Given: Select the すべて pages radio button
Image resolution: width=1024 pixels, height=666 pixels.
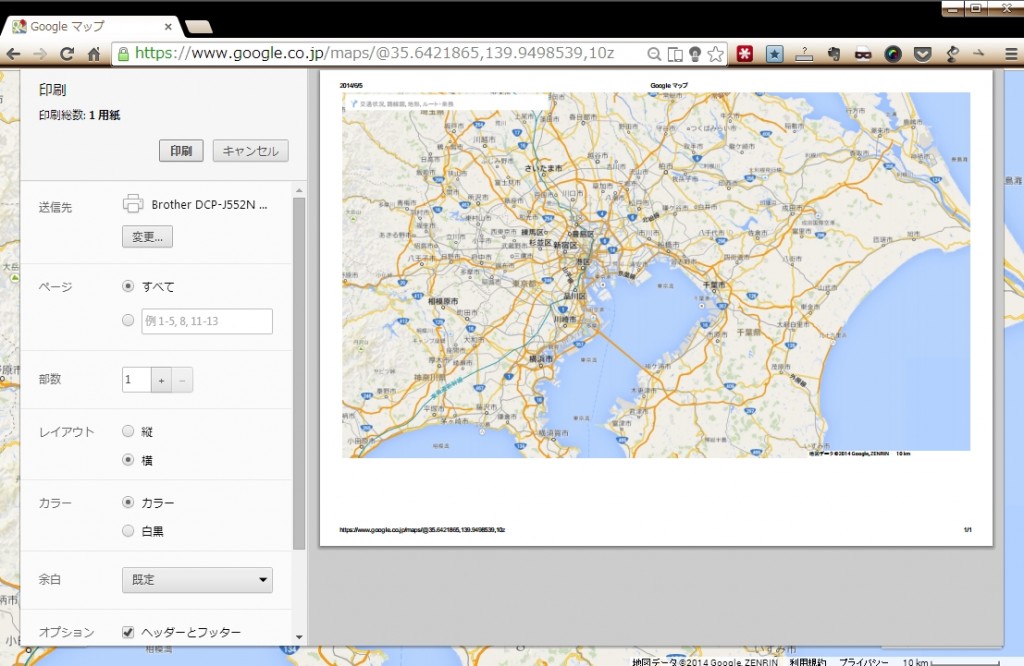Looking at the screenshot, I should pos(128,286).
